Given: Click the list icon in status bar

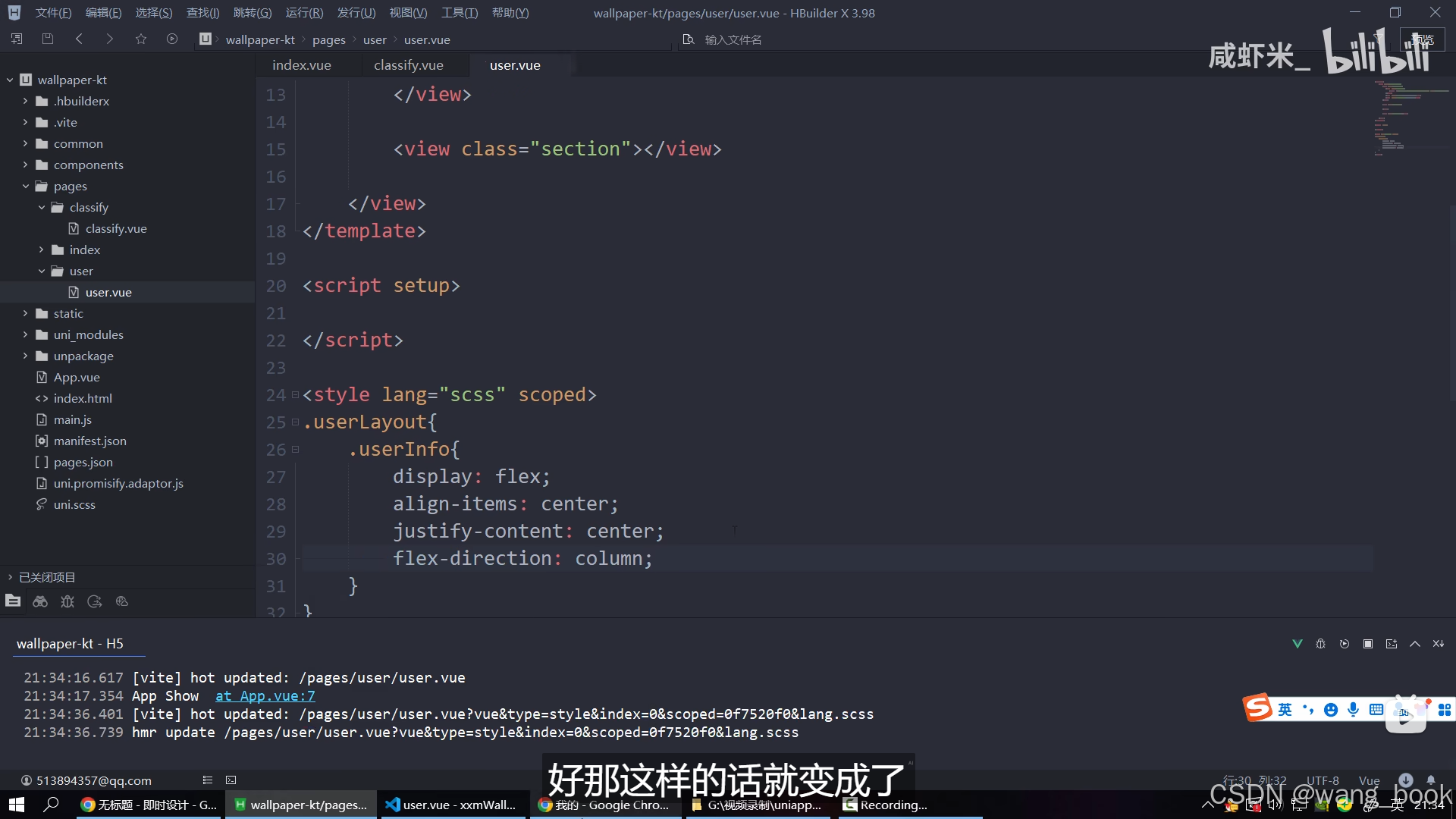Looking at the screenshot, I should pos(208,780).
